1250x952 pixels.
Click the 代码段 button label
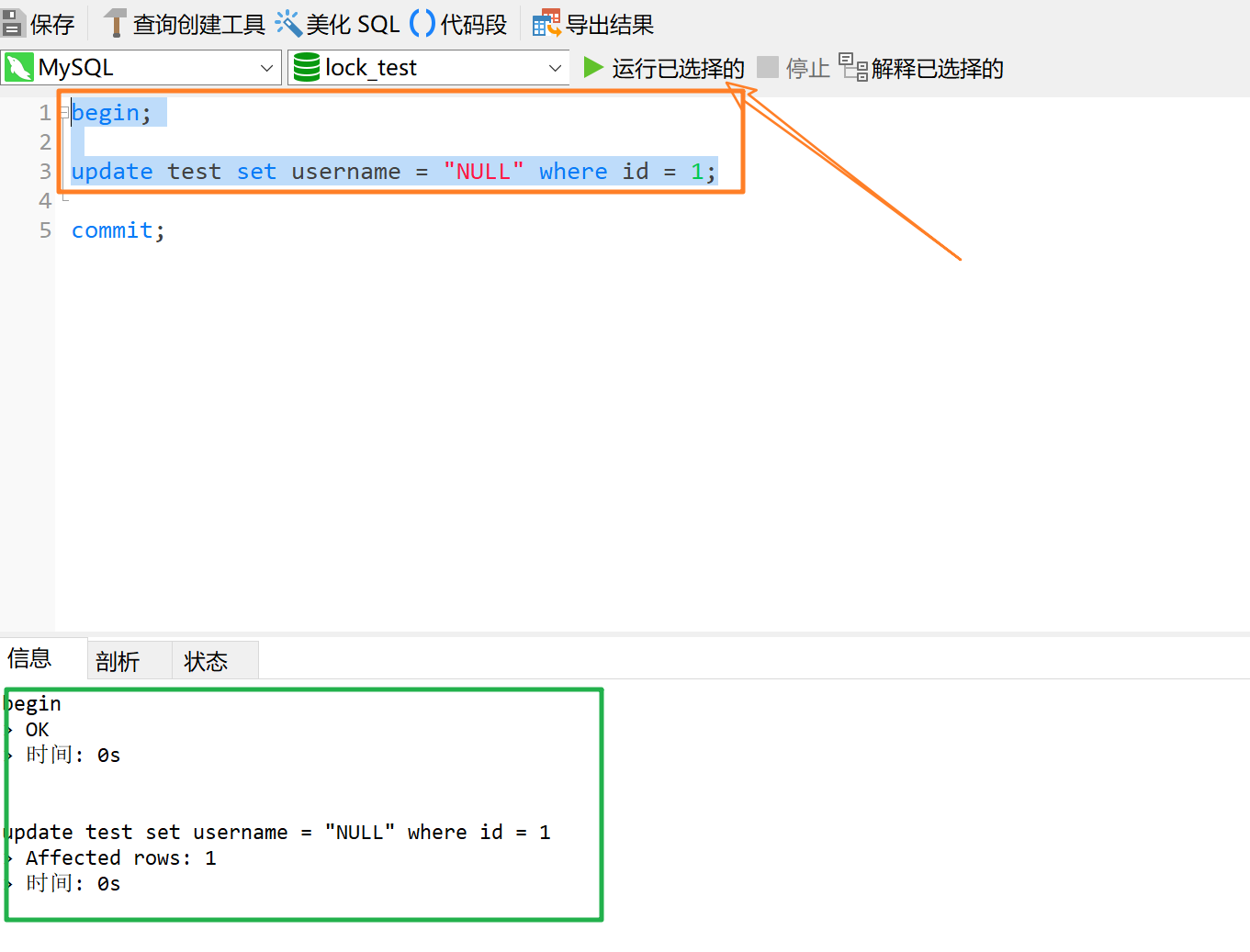coord(474,25)
